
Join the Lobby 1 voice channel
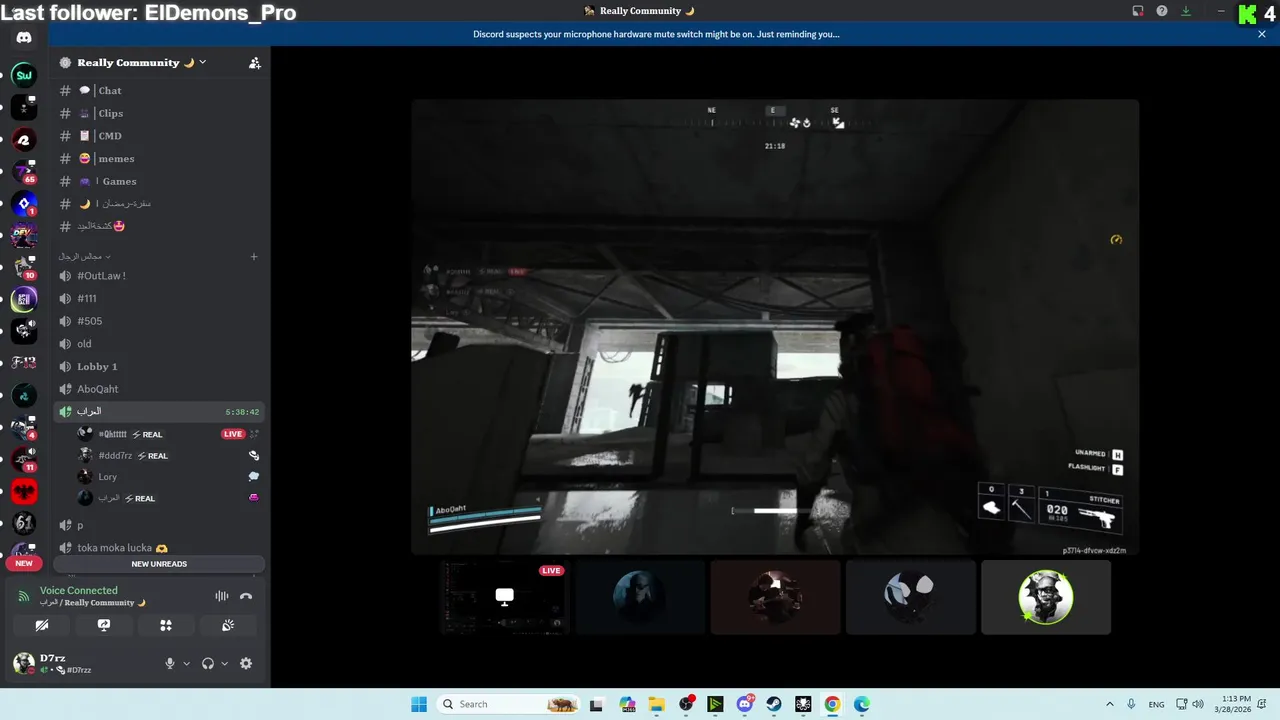[160, 366]
